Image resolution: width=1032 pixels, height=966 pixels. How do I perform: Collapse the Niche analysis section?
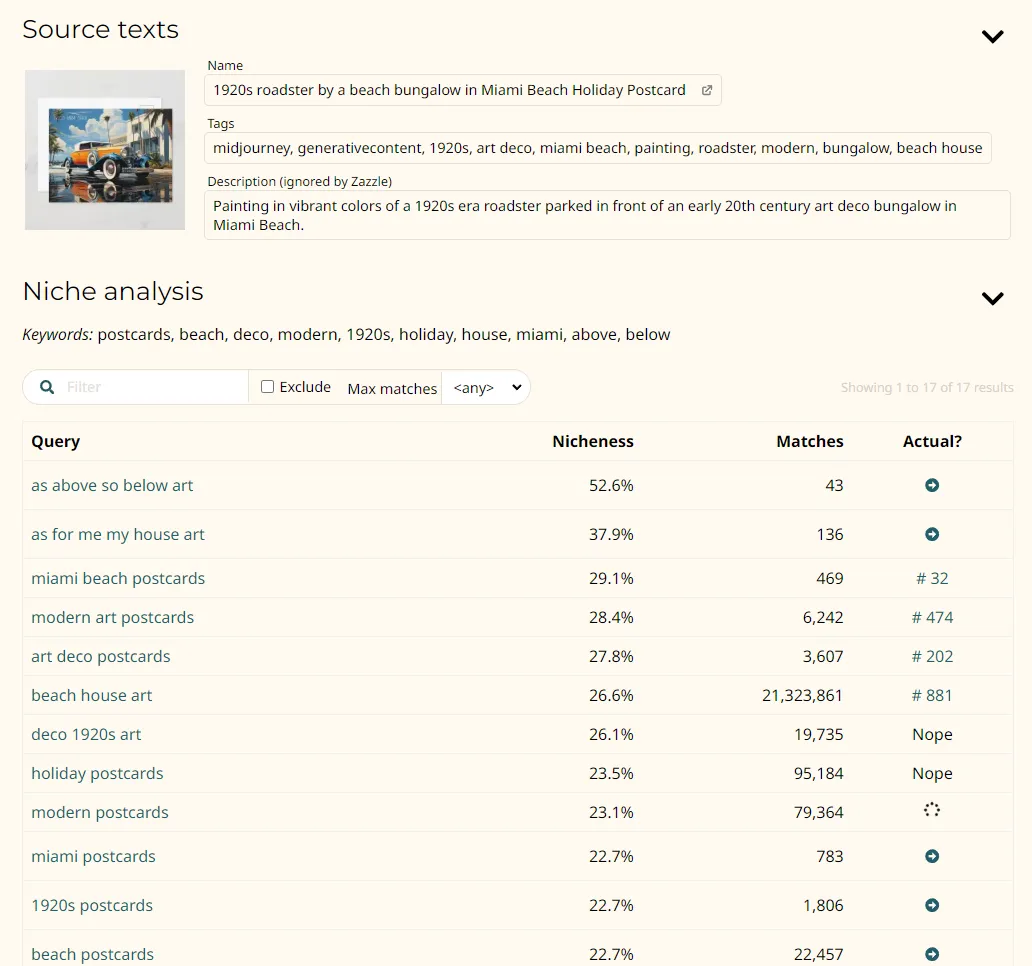click(x=993, y=298)
